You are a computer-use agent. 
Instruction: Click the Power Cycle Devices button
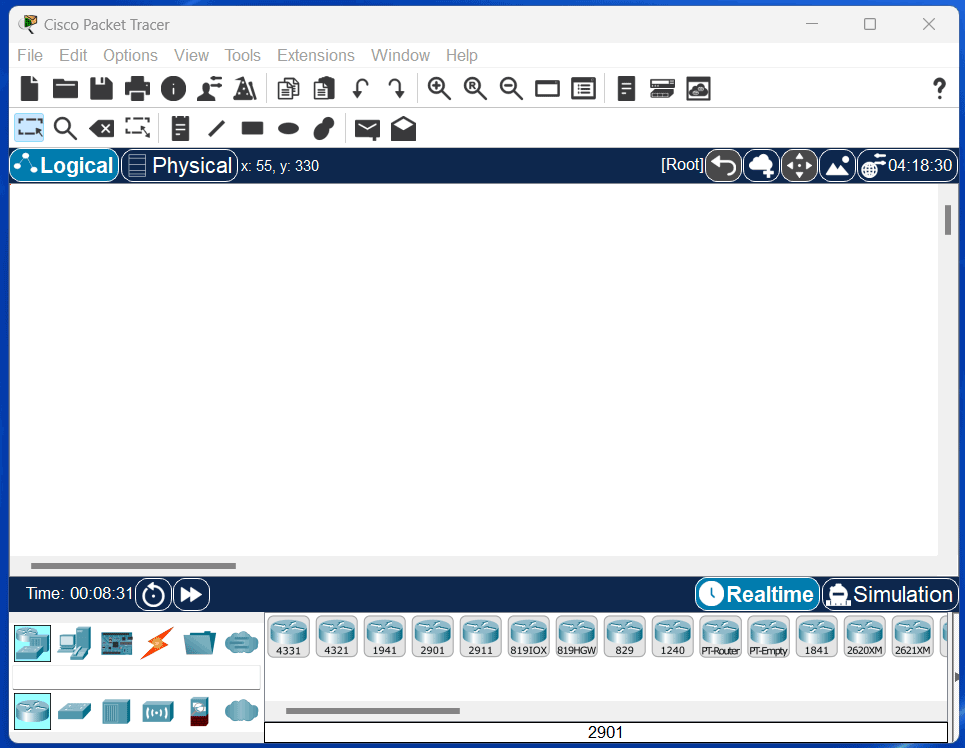pyautogui.click(x=153, y=595)
